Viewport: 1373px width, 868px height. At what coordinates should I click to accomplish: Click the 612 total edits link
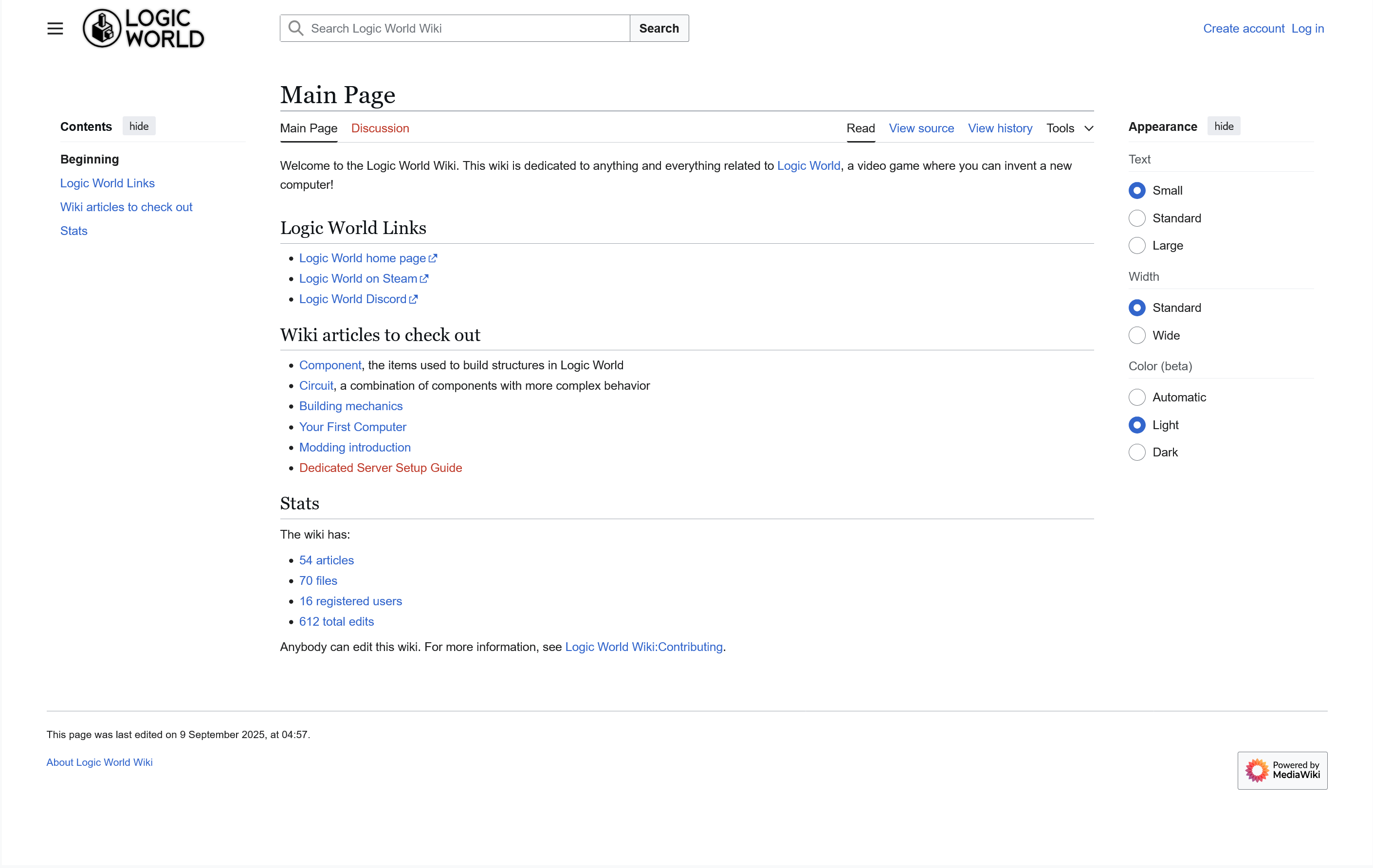click(336, 622)
